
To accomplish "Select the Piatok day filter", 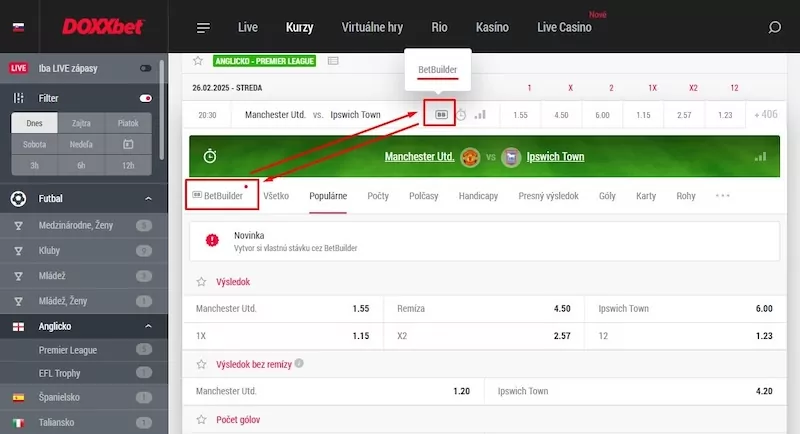I will click(x=128, y=123).
